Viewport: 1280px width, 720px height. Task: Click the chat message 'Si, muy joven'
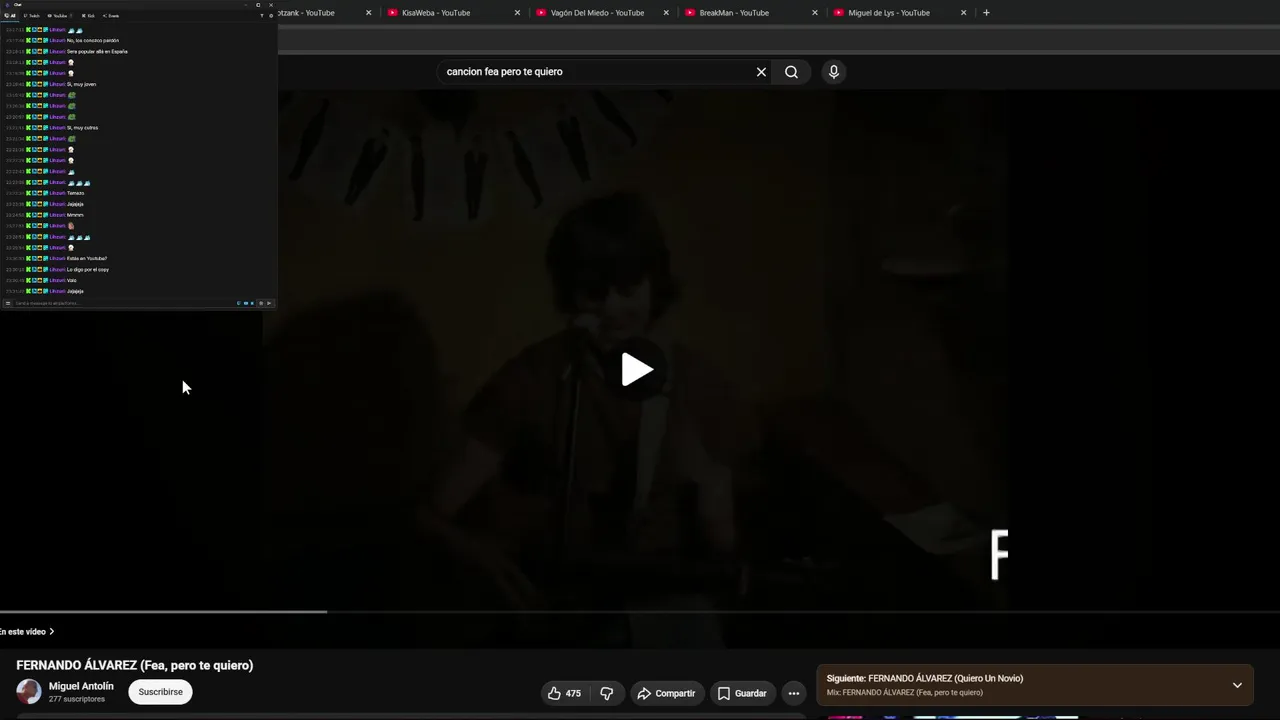[81, 84]
